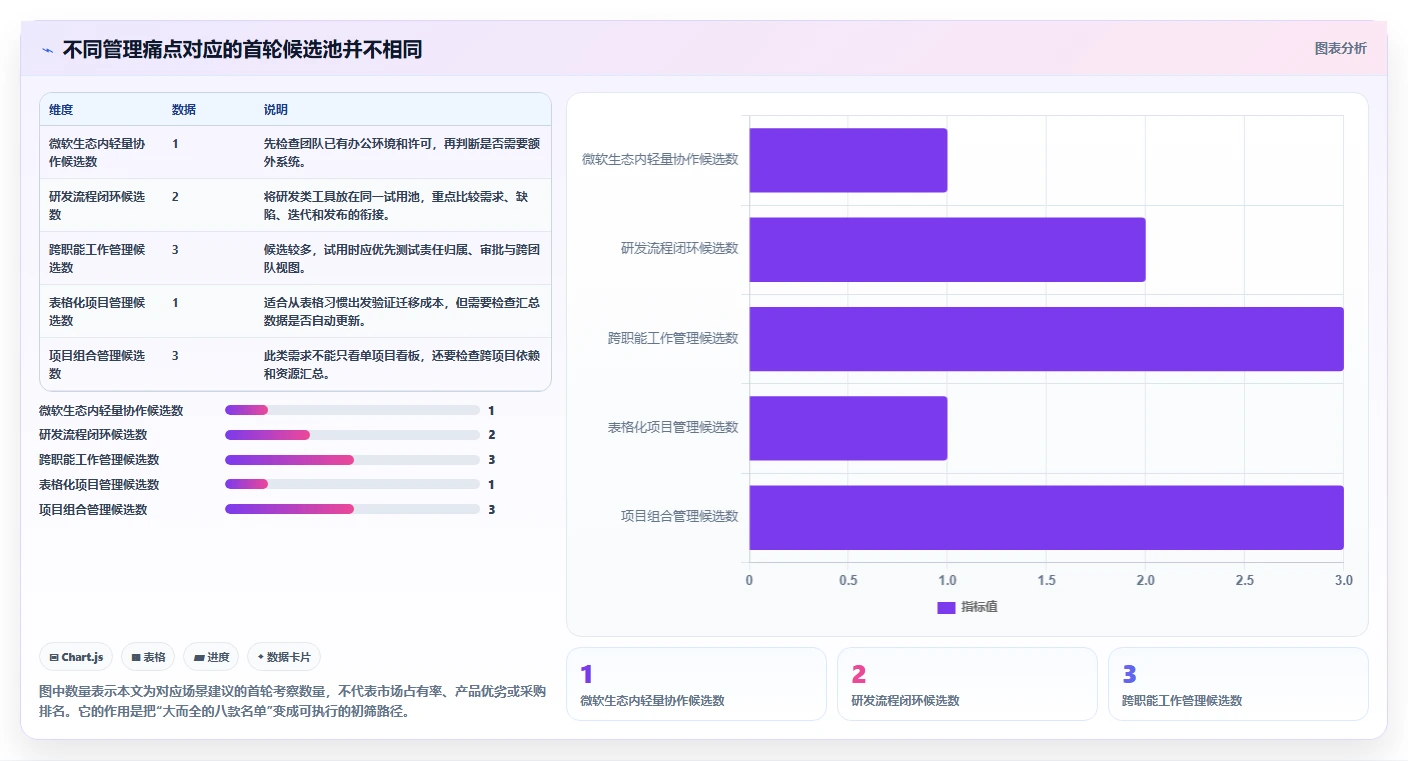Click the progress bar for 跨职能工作管理候选数
Screen dimensions: 1408x761
coord(352,460)
